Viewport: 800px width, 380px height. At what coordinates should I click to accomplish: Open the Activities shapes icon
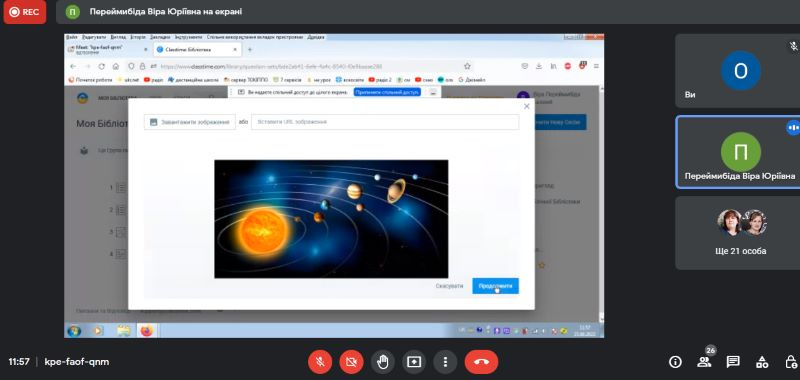click(762, 362)
